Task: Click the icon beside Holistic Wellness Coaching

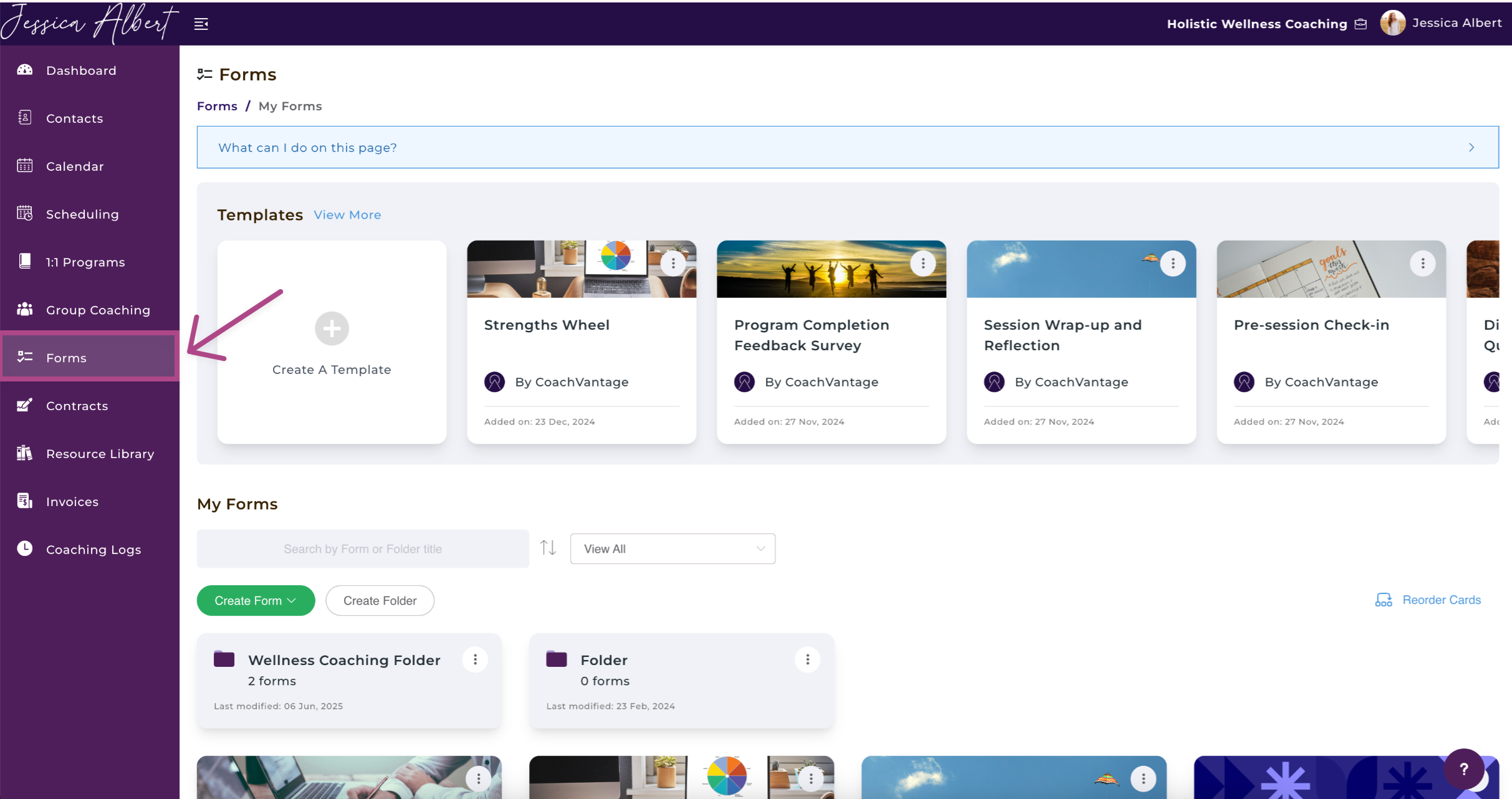Action: [x=1361, y=24]
